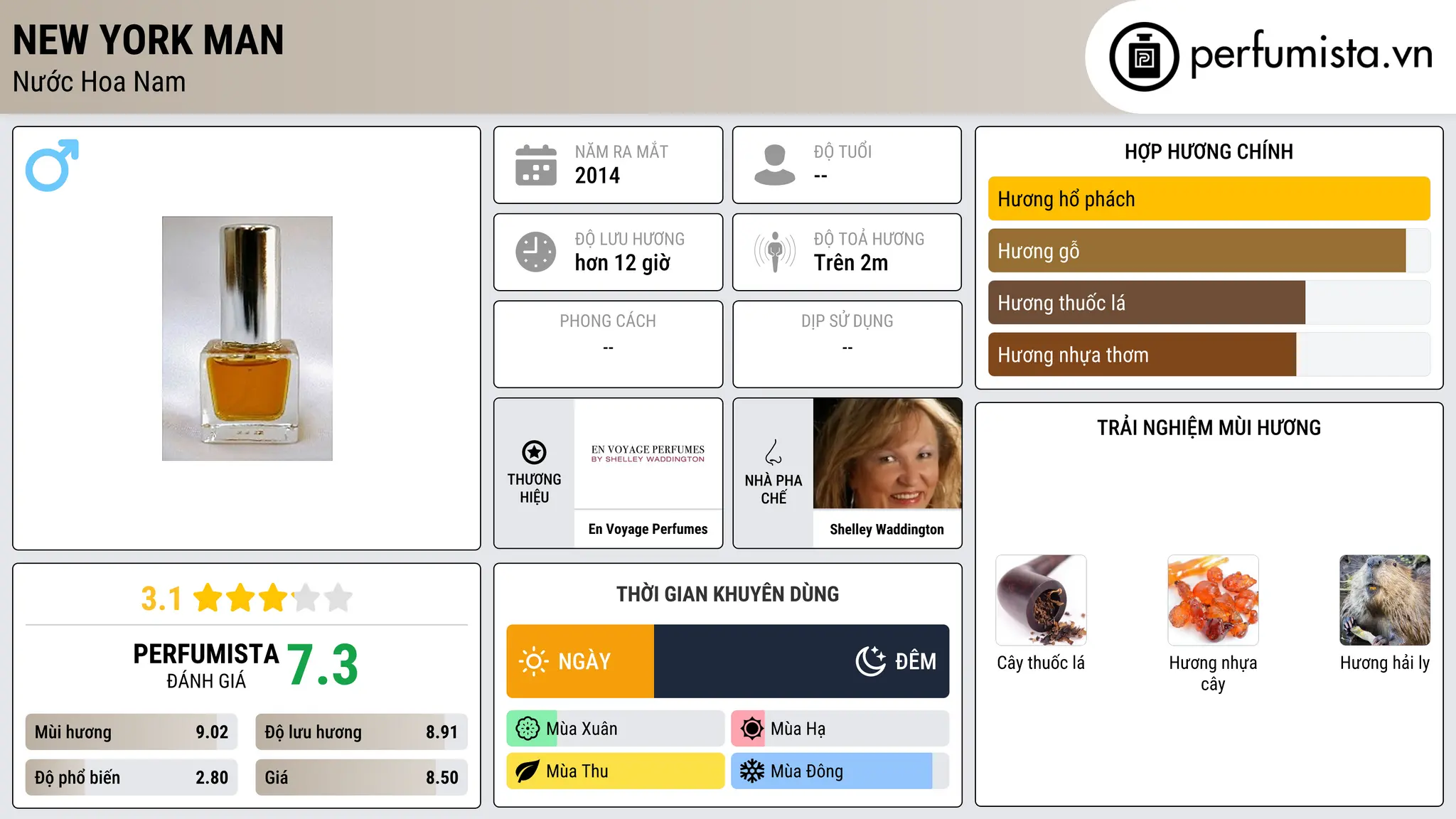Click the Nước Hoa Nam subtitle
The width and height of the screenshot is (1456, 819).
point(100,82)
